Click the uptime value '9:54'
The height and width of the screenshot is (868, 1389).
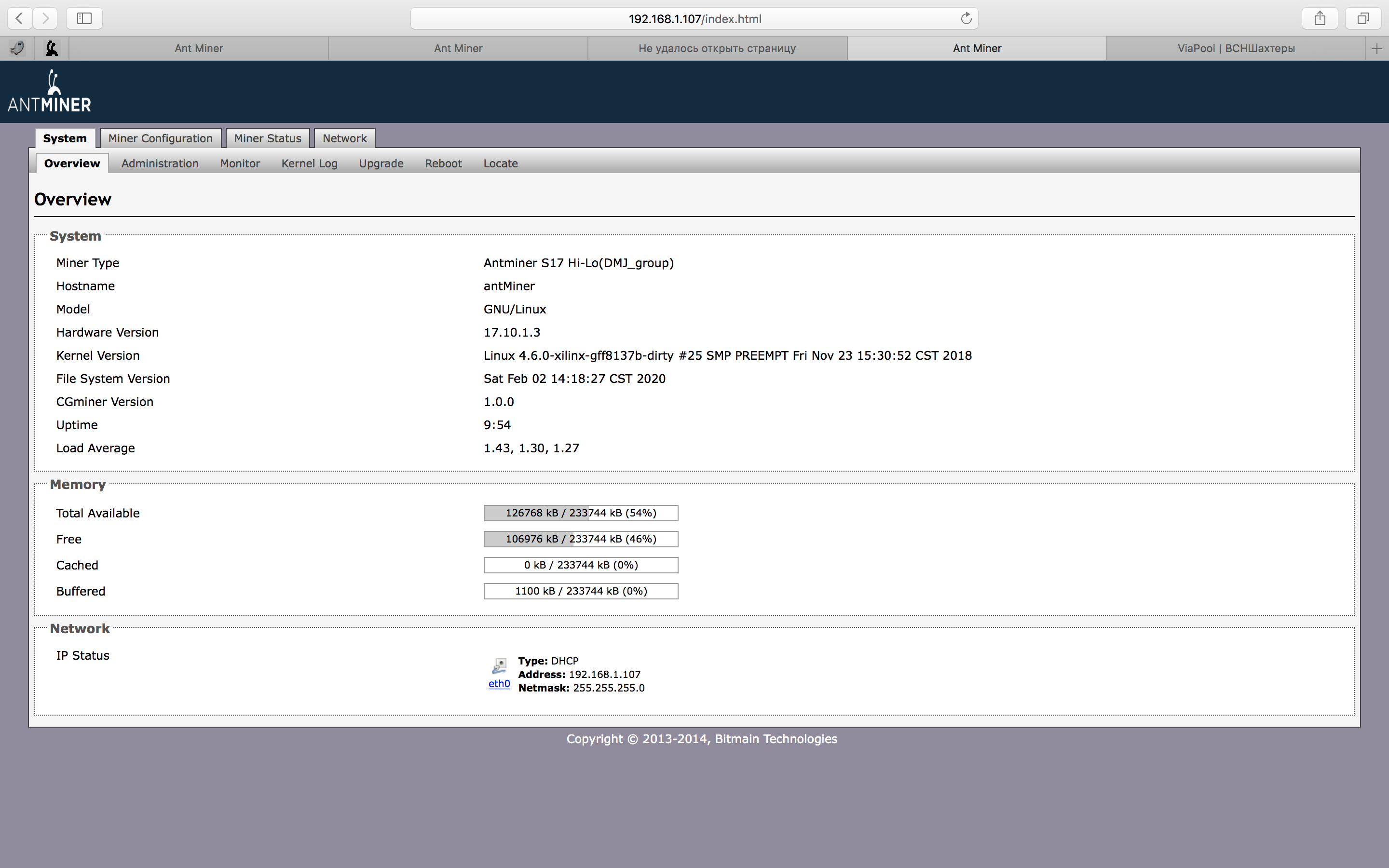497,425
